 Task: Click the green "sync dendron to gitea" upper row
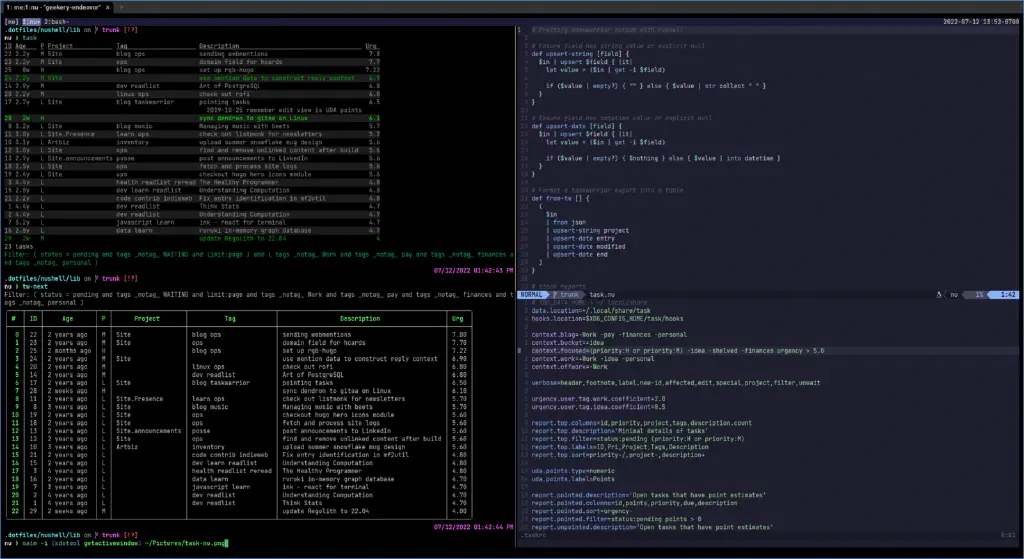(192, 118)
